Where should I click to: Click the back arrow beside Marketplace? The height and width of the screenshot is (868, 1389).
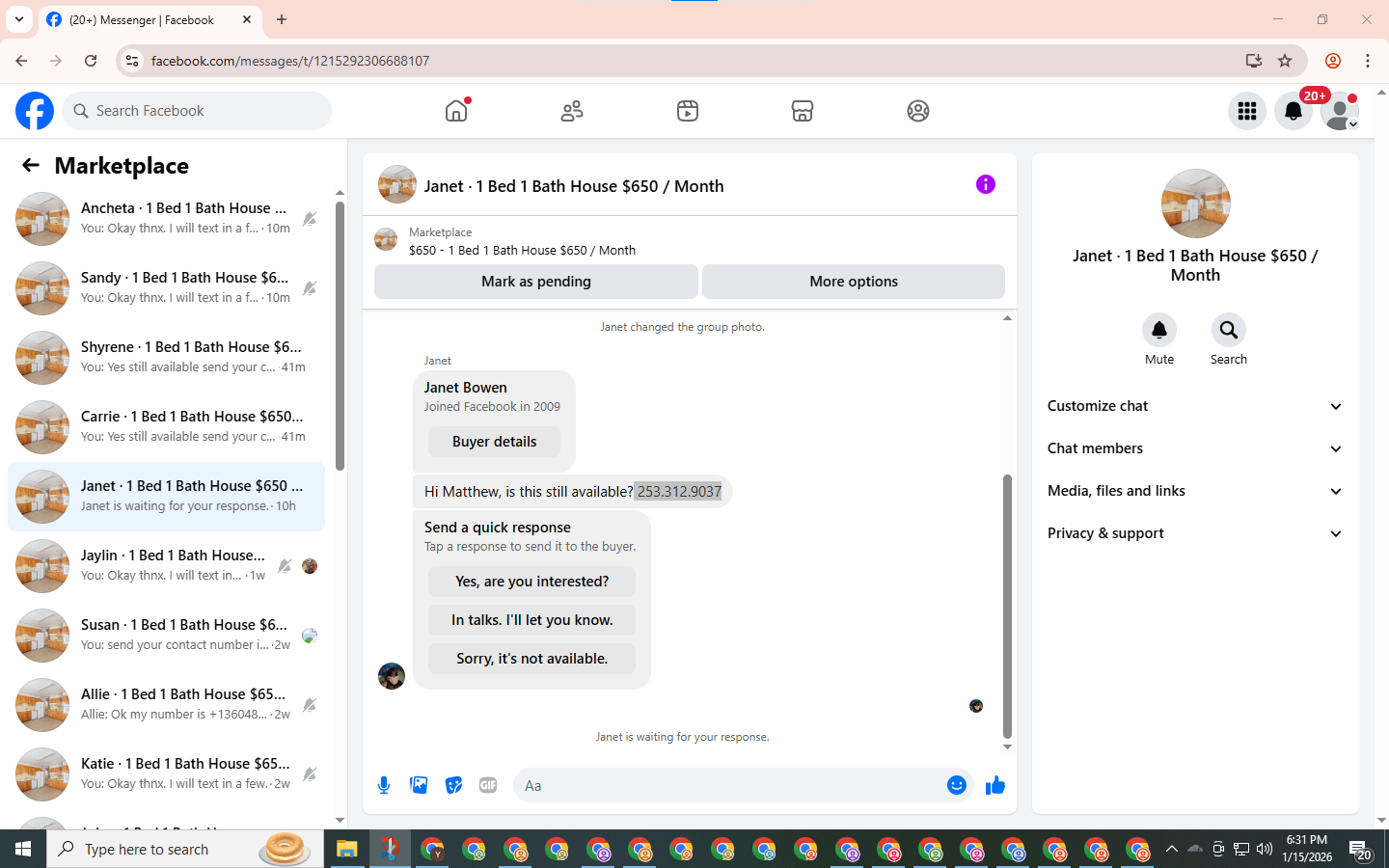(x=31, y=165)
